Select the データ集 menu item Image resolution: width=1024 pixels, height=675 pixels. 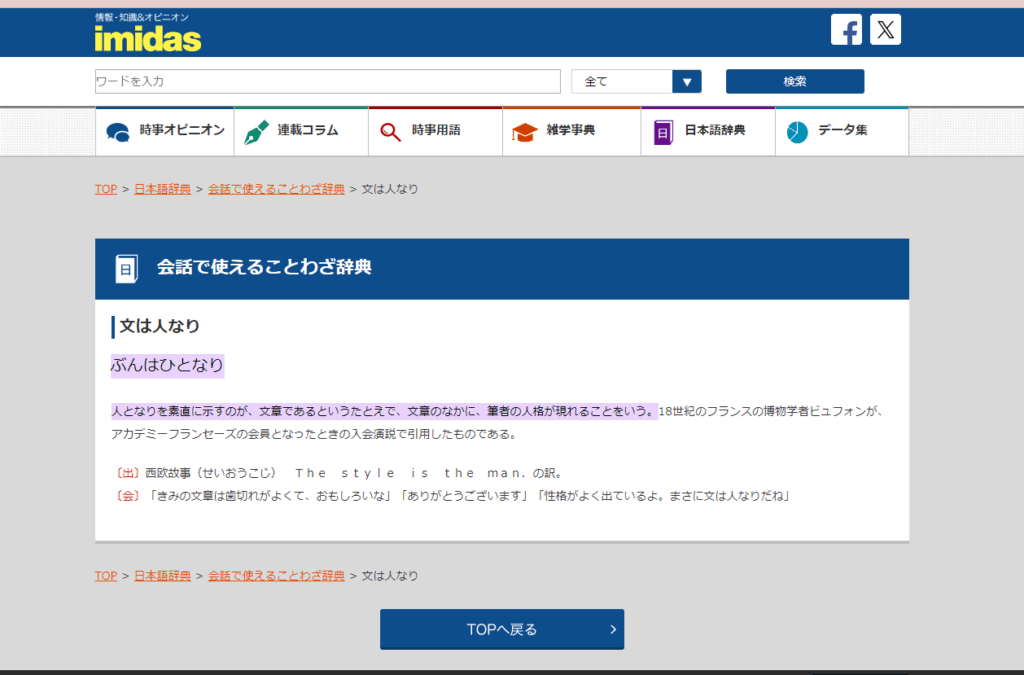pyautogui.click(x=842, y=131)
